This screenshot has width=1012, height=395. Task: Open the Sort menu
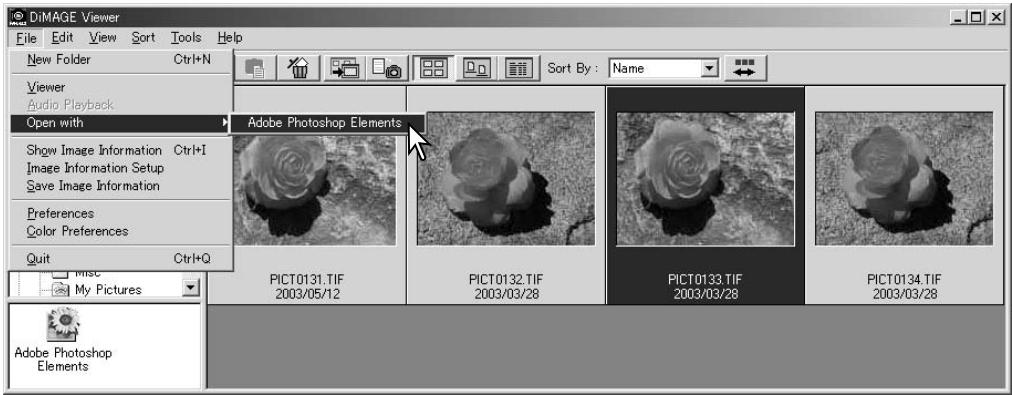143,38
